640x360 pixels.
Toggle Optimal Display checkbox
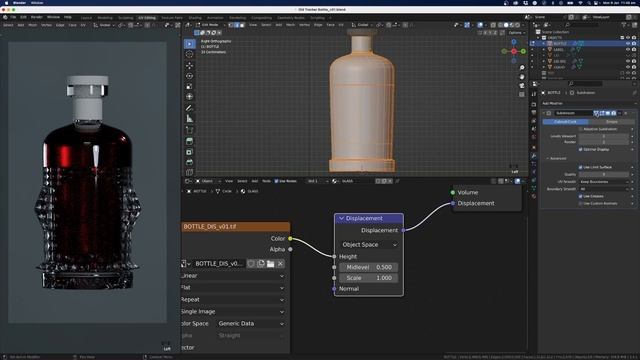[x=580, y=149]
